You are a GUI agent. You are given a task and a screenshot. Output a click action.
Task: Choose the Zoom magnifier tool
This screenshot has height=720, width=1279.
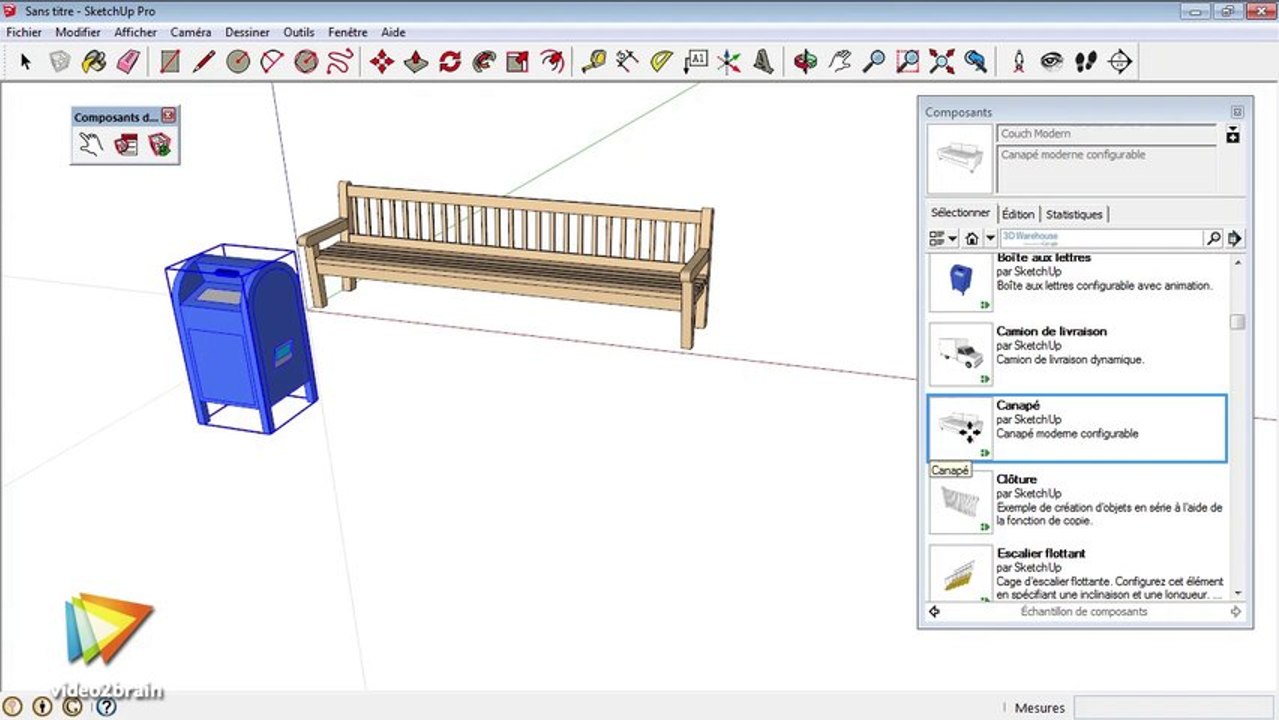point(874,62)
